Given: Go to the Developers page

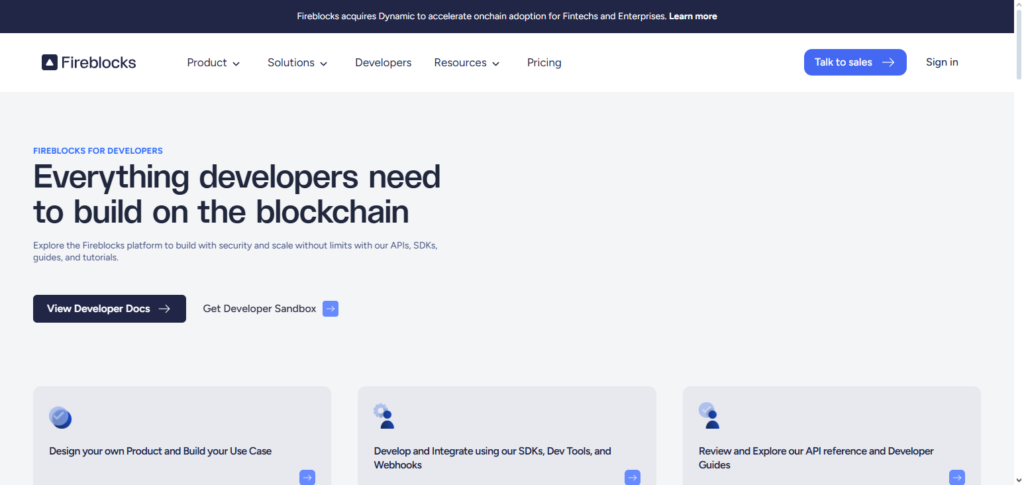Looking at the screenshot, I should 383,63.
